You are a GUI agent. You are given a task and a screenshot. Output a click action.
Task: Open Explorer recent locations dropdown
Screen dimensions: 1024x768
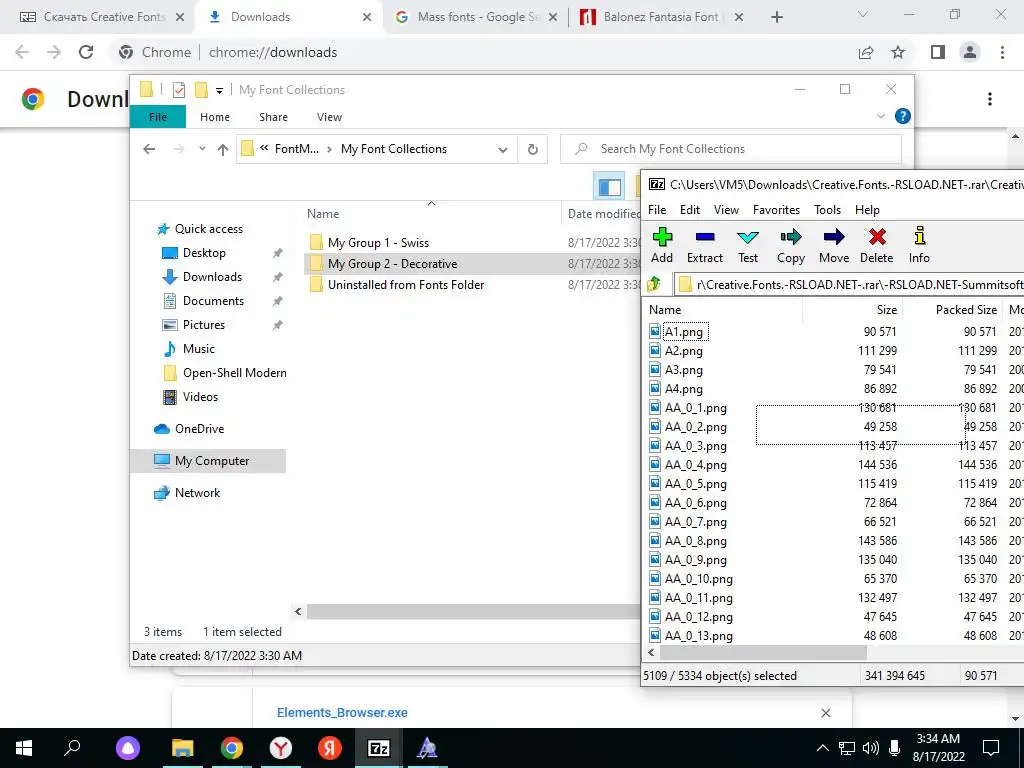202,150
